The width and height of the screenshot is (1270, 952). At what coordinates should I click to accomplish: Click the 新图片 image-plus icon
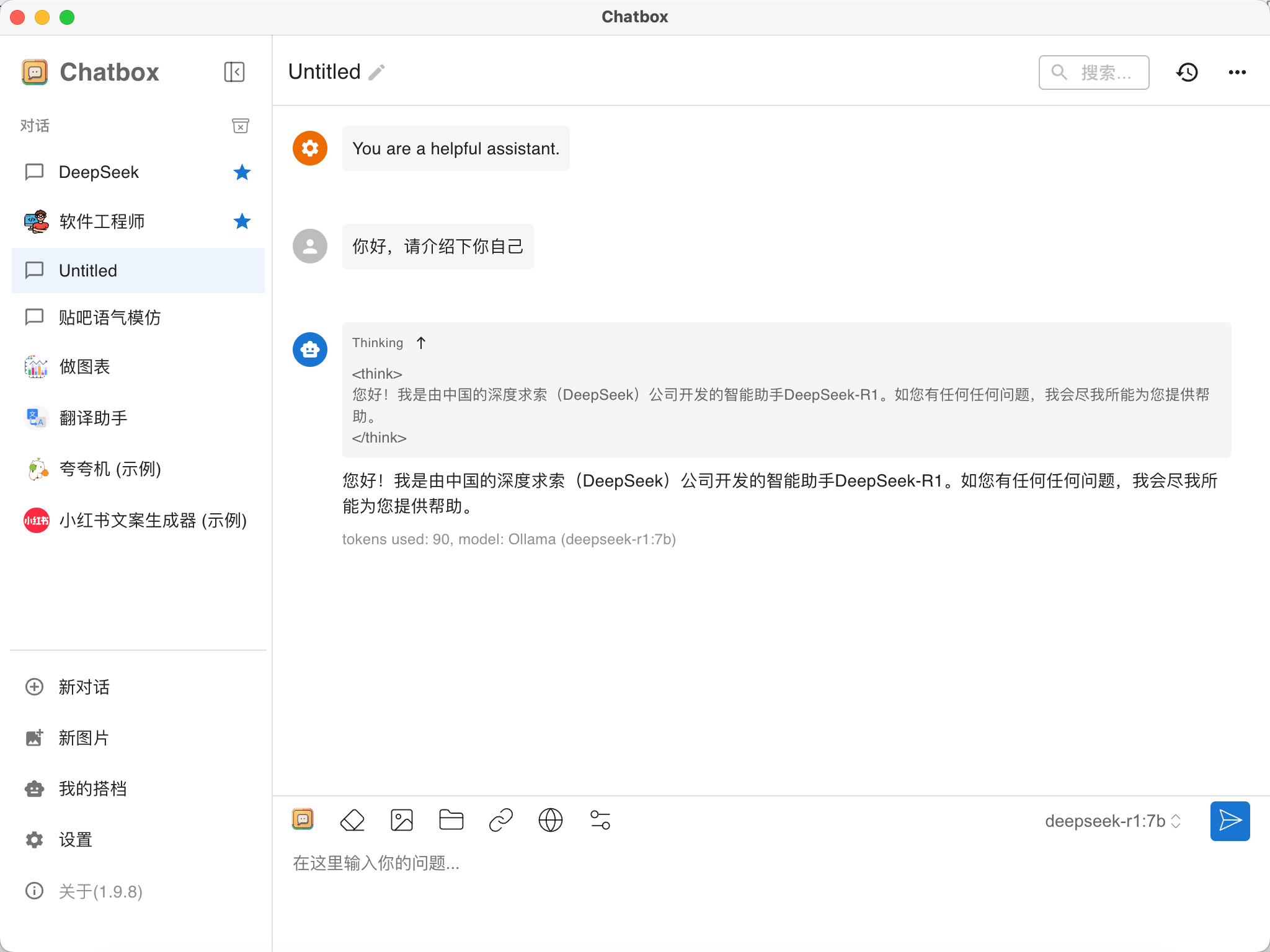[x=34, y=738]
